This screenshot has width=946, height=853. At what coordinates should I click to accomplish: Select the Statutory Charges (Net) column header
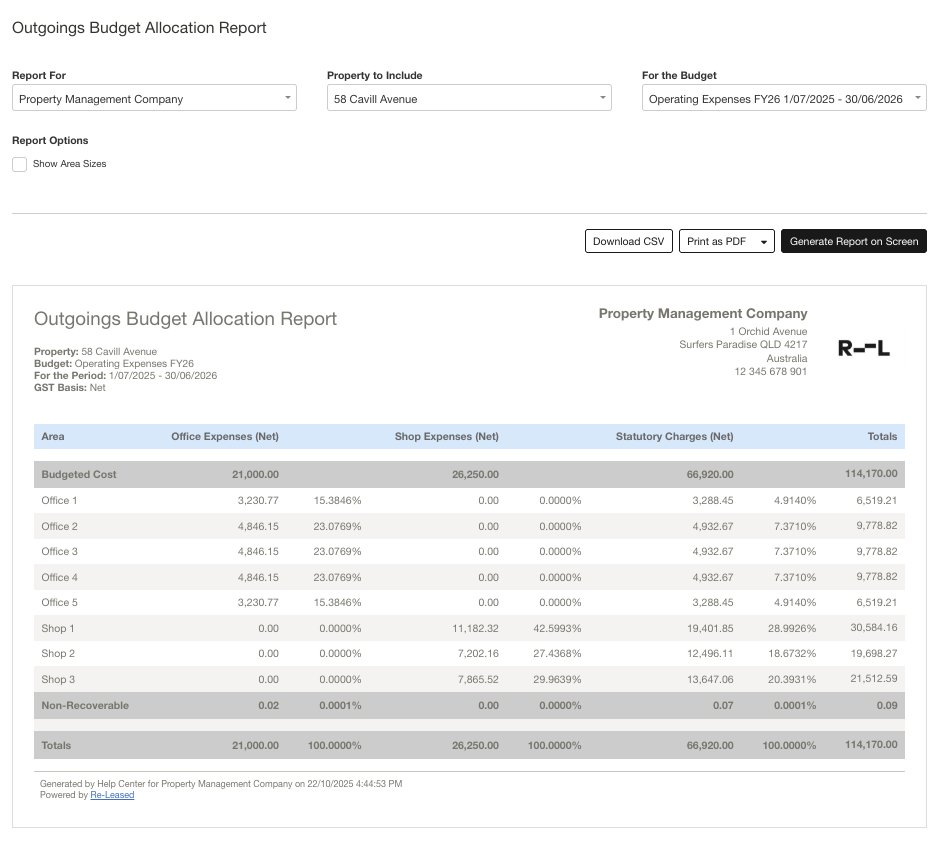(674, 436)
